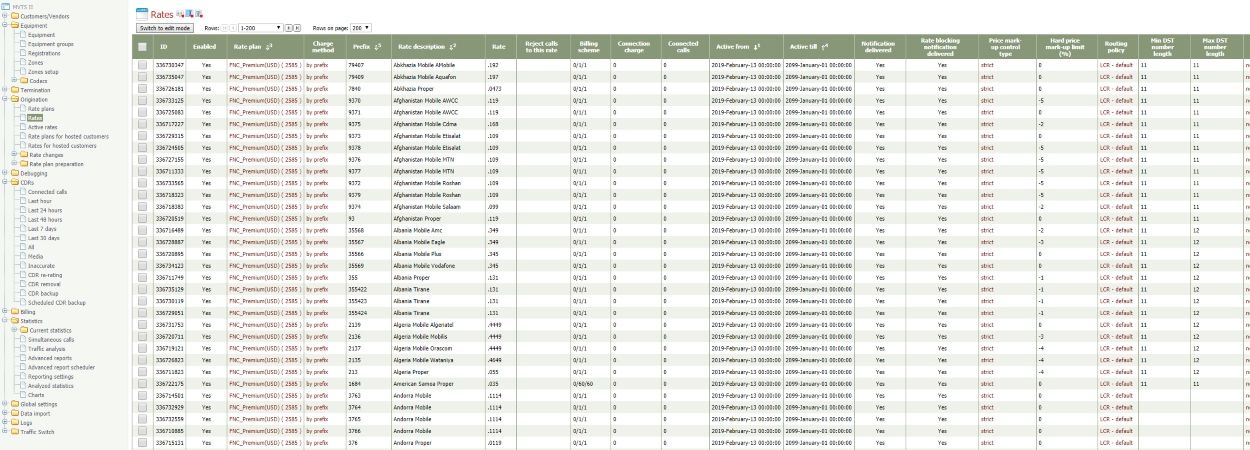This screenshot has height=450, width=1250.
Task: Click the Debugging folder icon
Action: coord(15,173)
